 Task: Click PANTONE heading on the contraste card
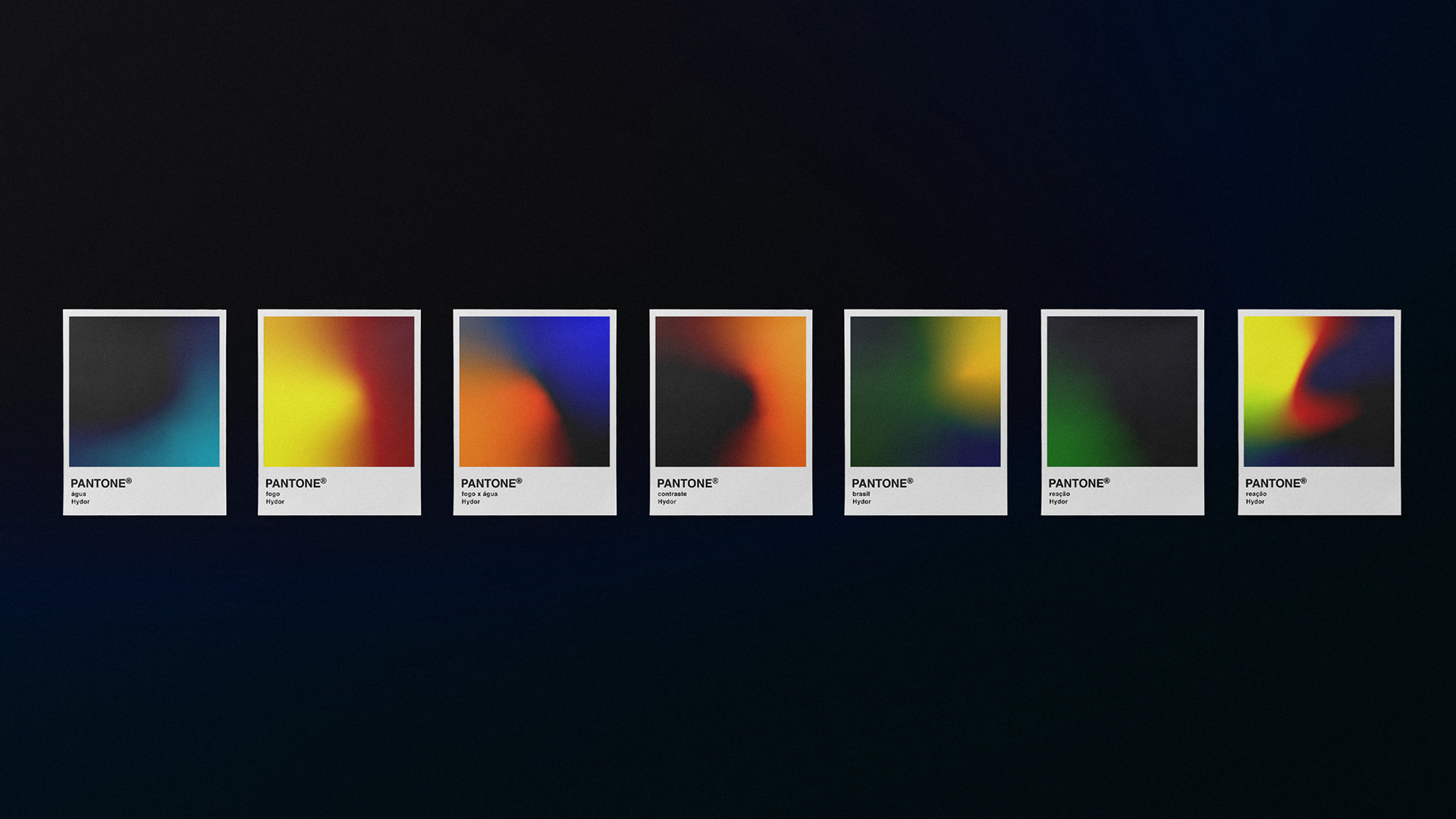coord(687,483)
